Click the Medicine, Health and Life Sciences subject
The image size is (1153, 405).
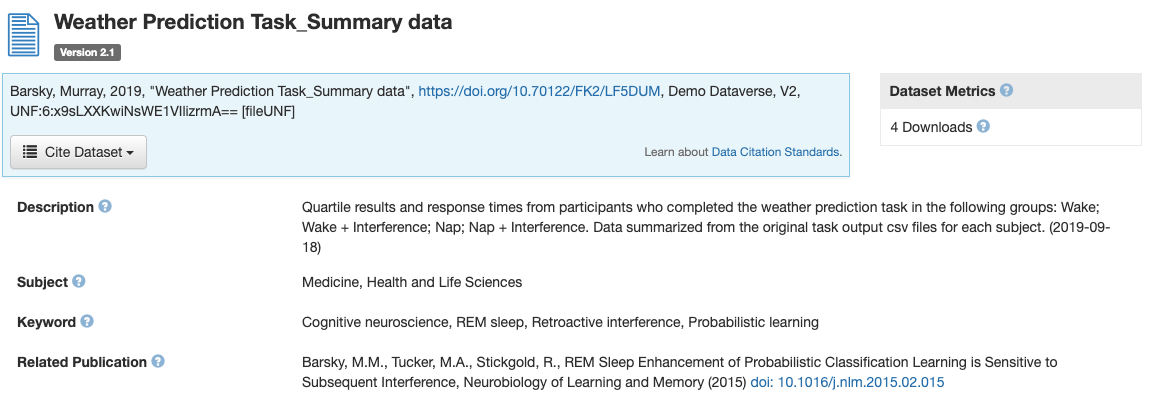(411, 282)
